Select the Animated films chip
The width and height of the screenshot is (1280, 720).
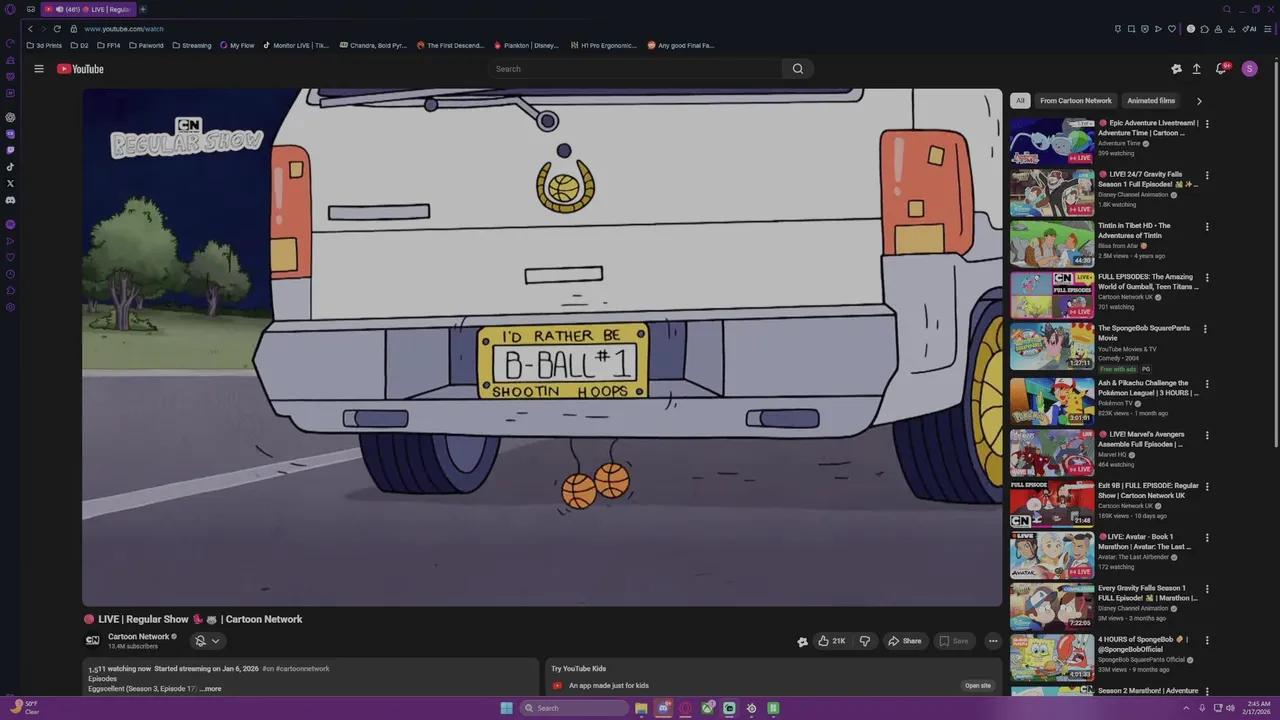click(x=1151, y=101)
